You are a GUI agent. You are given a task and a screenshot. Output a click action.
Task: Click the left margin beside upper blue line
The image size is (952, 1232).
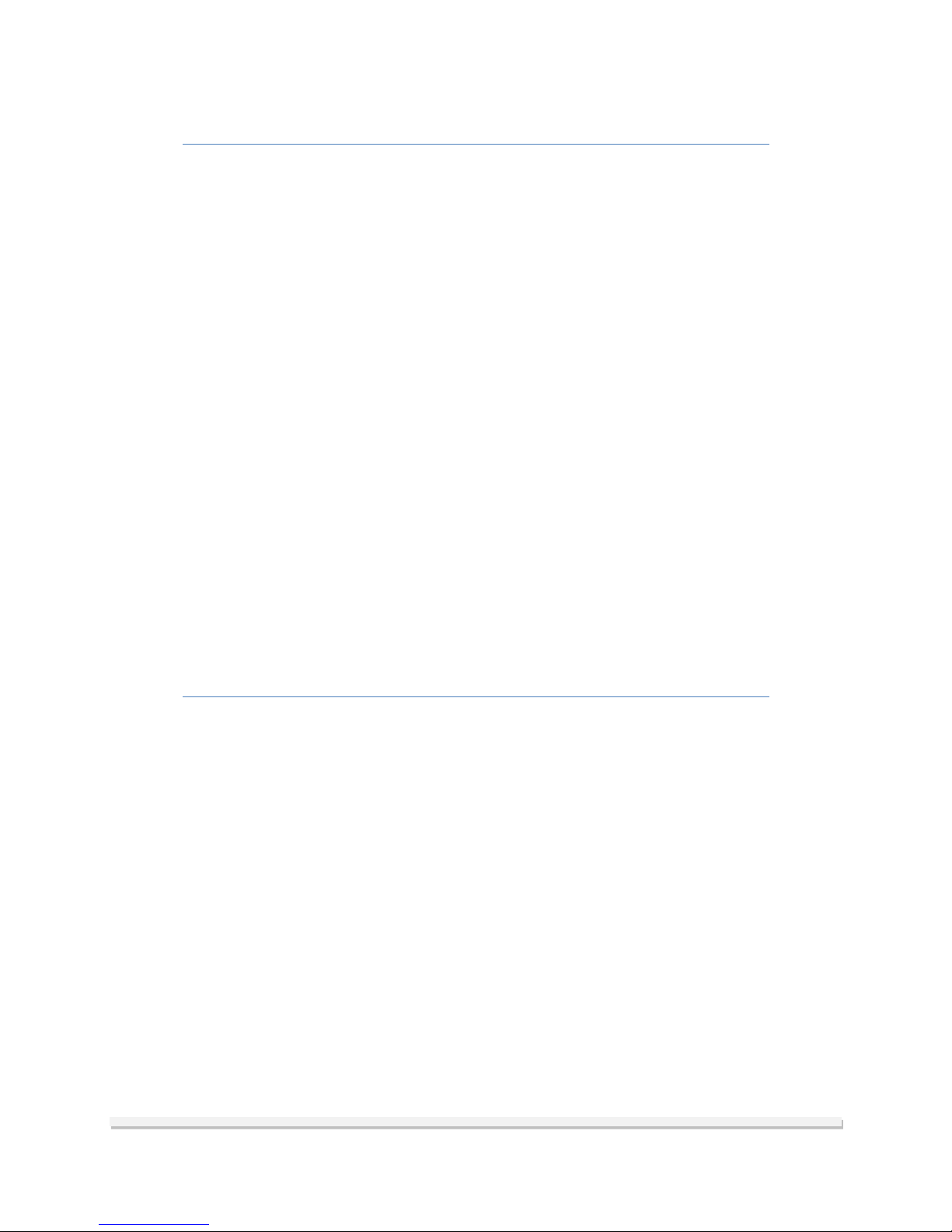click(91, 144)
